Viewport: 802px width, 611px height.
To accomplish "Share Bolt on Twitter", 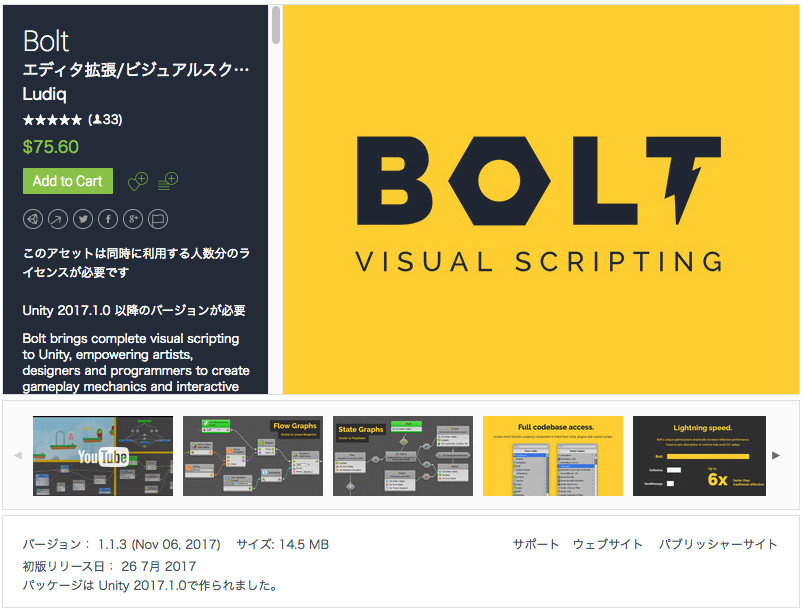I will pyautogui.click(x=83, y=219).
